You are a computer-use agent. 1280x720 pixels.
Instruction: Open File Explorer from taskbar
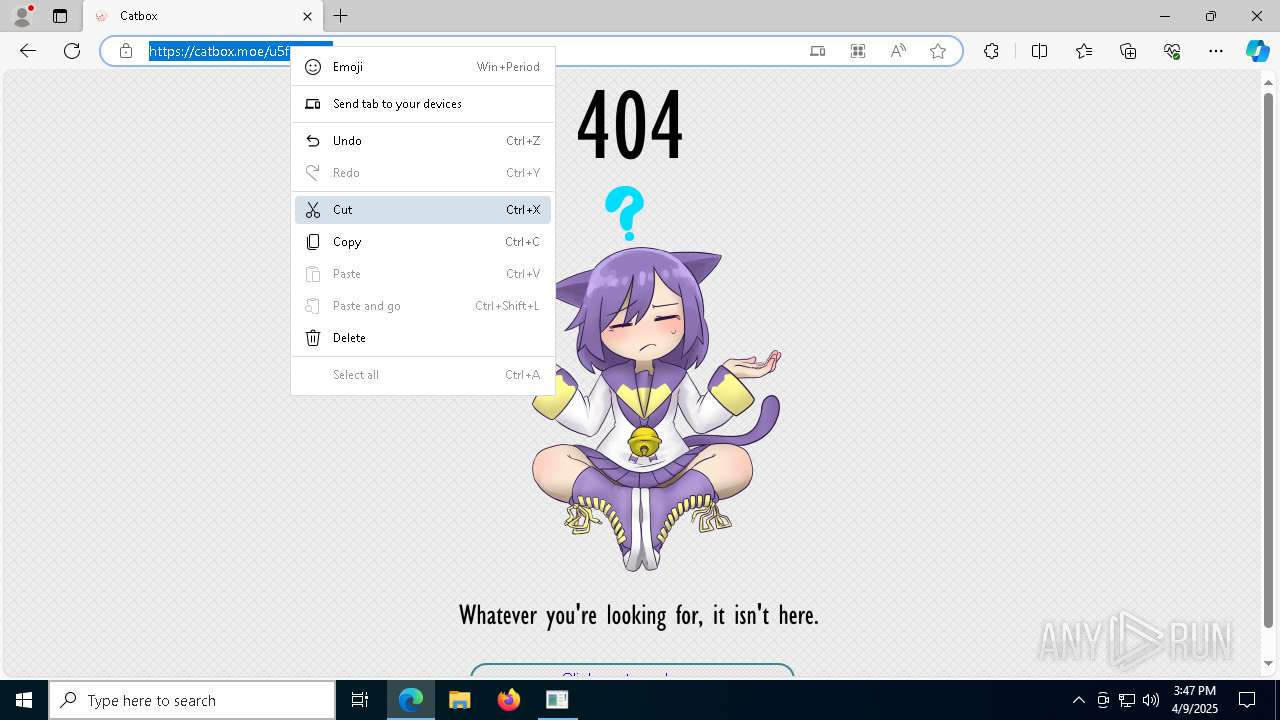(x=460, y=700)
